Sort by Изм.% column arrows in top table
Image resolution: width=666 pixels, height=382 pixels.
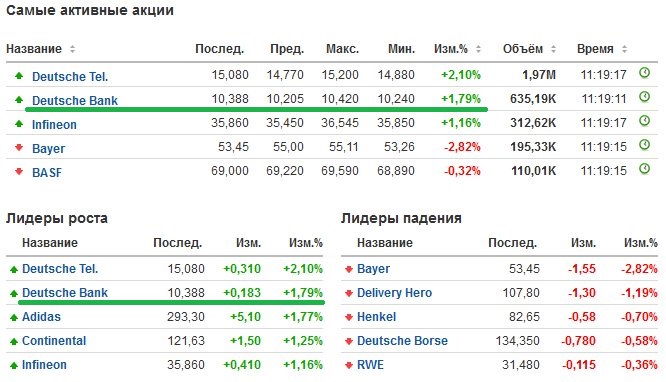point(478,49)
